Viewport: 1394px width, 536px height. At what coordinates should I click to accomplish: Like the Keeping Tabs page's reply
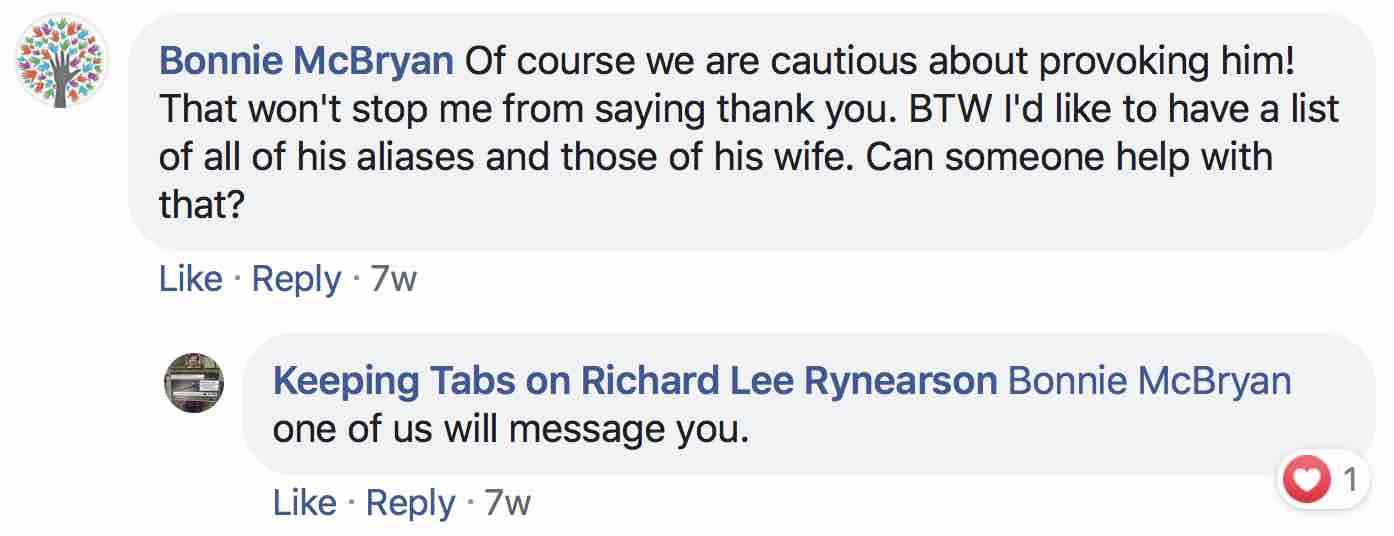click(304, 502)
